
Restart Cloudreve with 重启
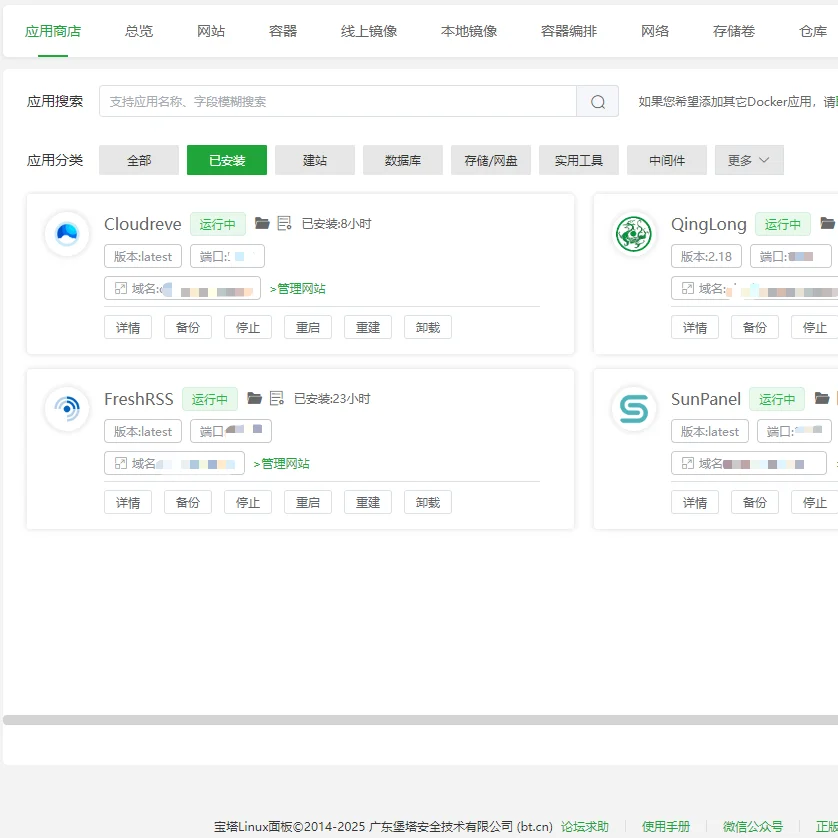[308, 327]
